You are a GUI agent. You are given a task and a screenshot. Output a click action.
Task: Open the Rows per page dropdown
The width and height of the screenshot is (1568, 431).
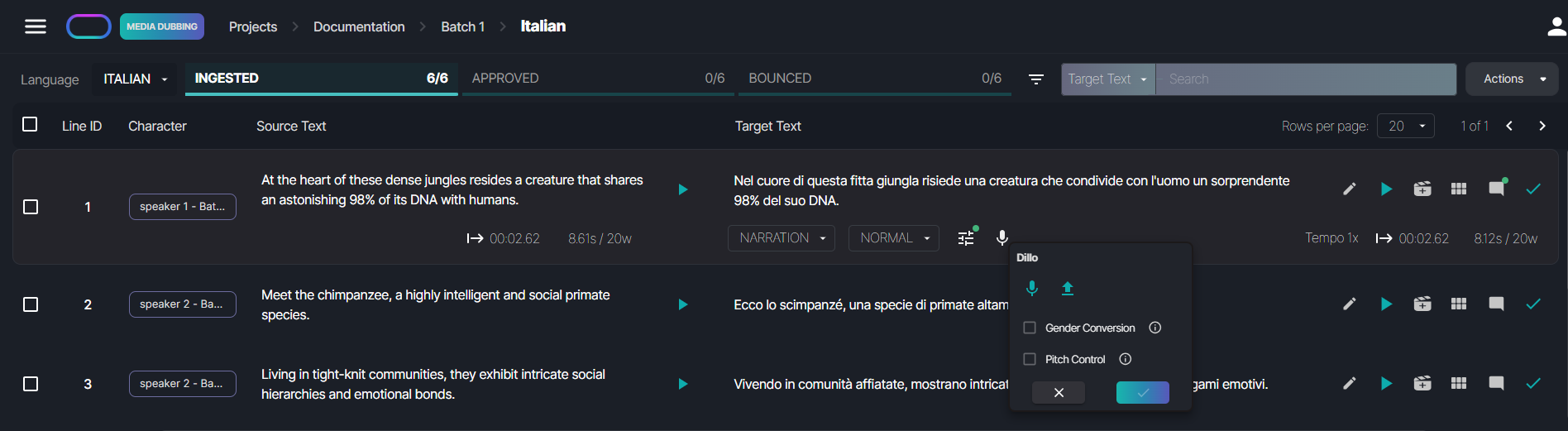click(1405, 126)
